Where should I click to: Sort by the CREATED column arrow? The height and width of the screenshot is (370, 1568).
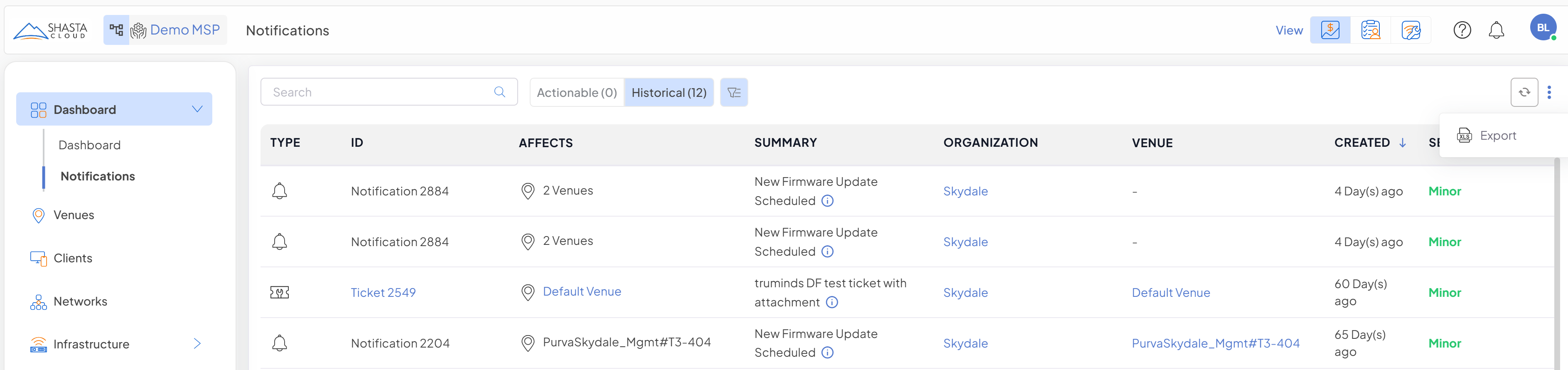coord(1403,143)
